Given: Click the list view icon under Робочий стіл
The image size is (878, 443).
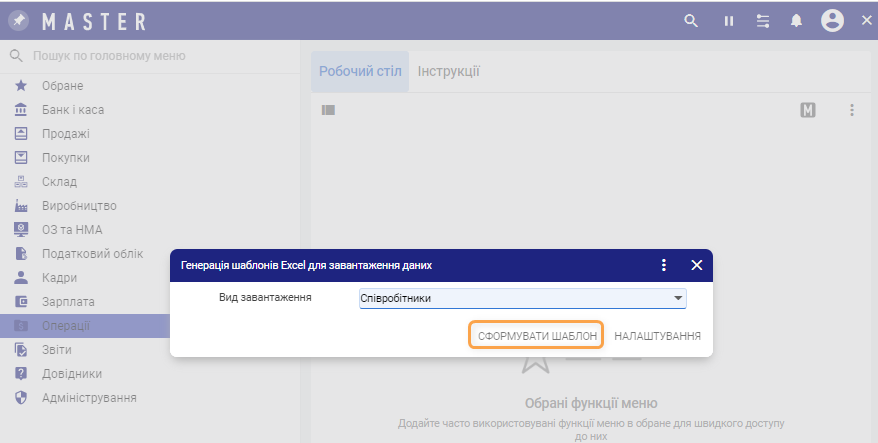Looking at the screenshot, I should pos(328,110).
